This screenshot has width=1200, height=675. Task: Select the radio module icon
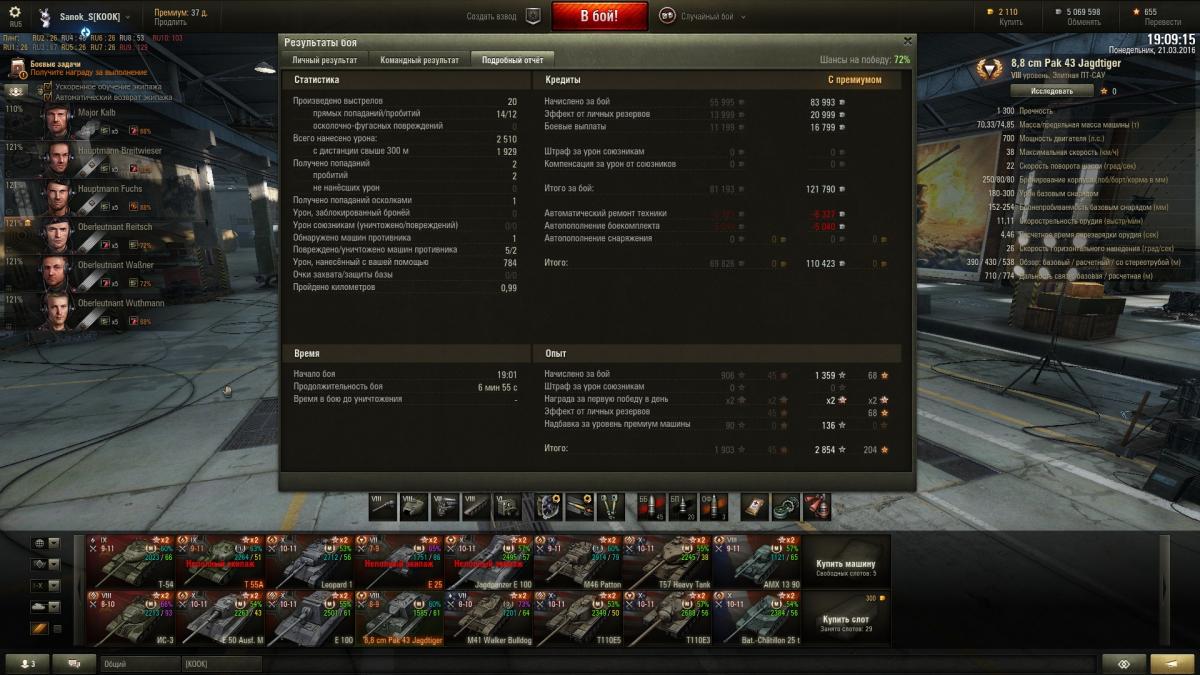(506, 506)
